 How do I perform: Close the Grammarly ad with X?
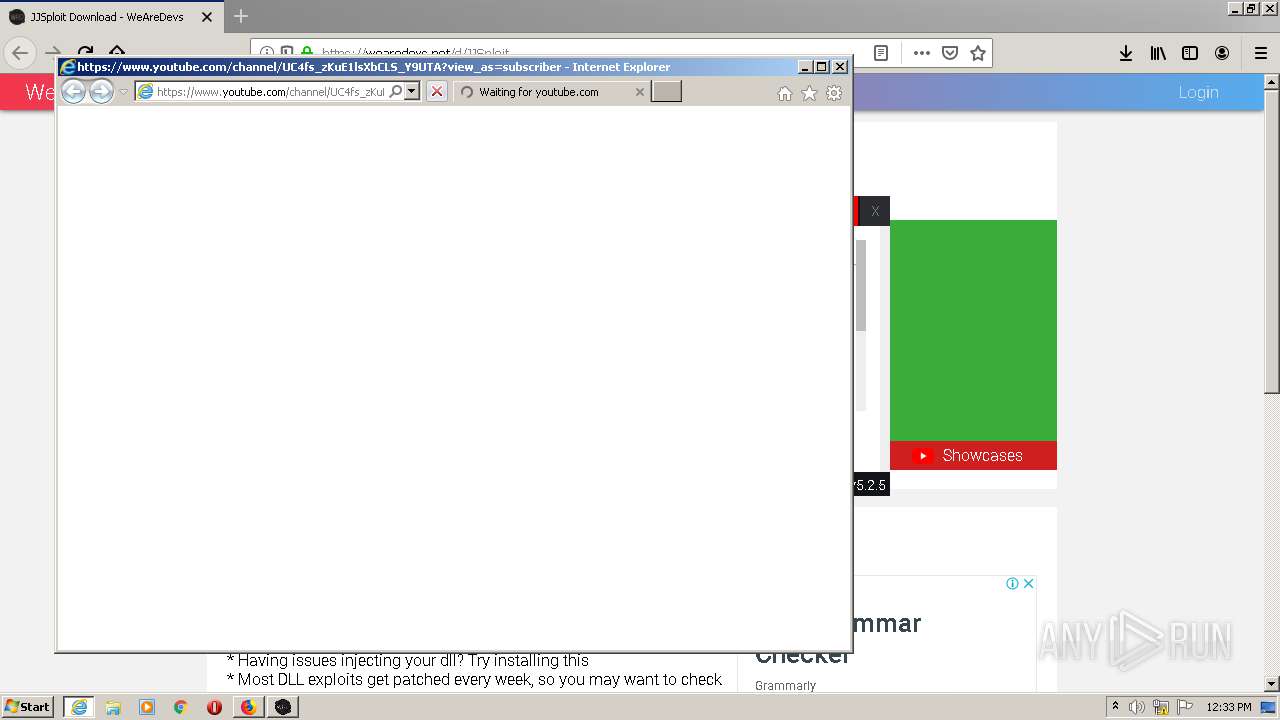[1028, 583]
